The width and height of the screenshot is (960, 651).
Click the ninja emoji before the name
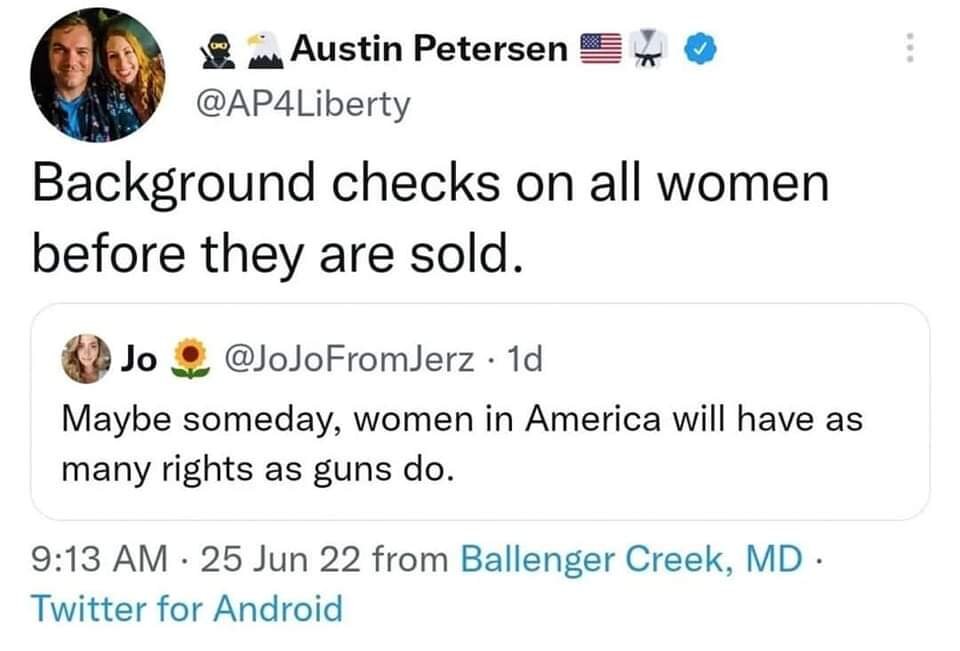(x=218, y=48)
